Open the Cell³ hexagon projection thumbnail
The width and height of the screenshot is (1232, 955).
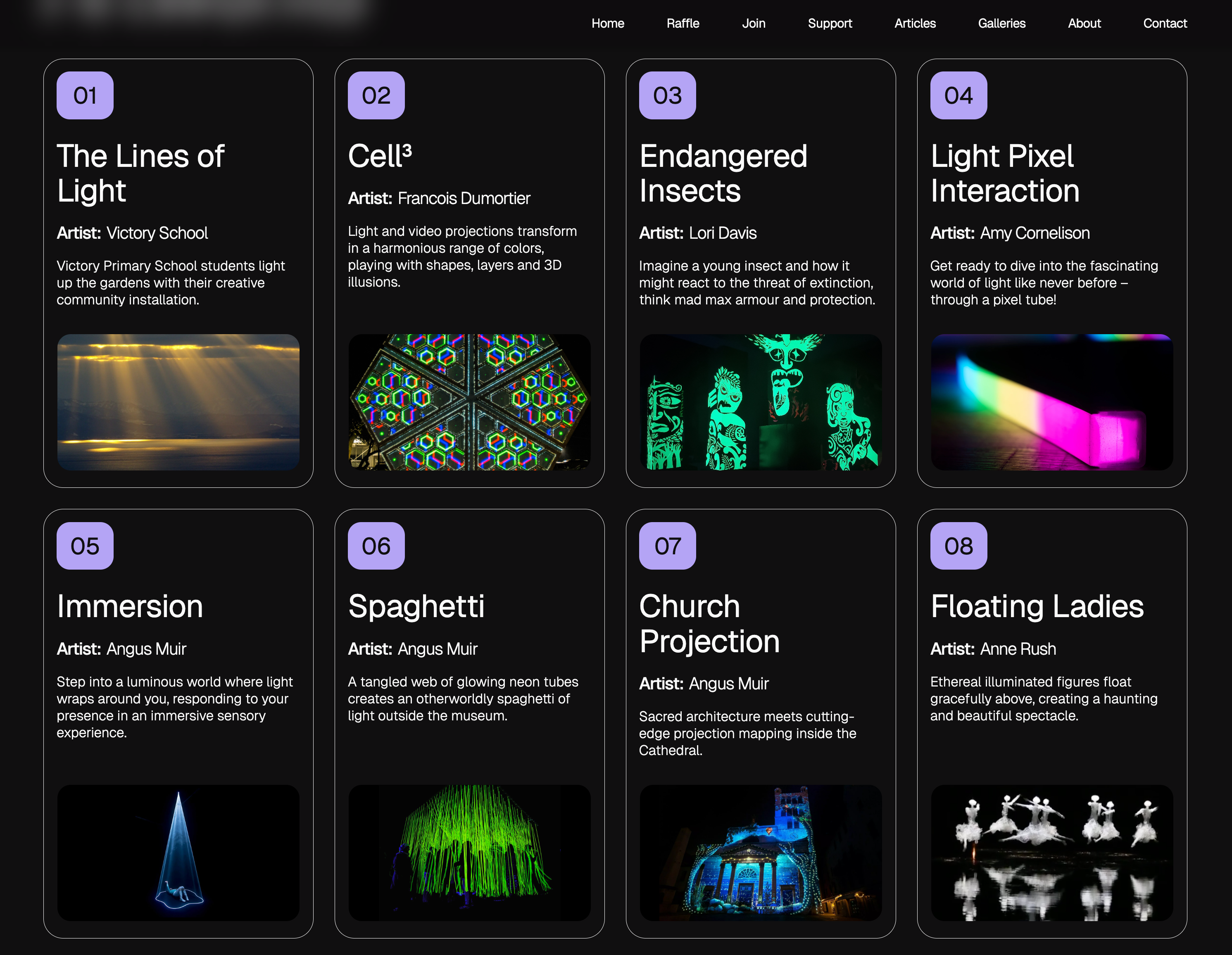click(469, 401)
